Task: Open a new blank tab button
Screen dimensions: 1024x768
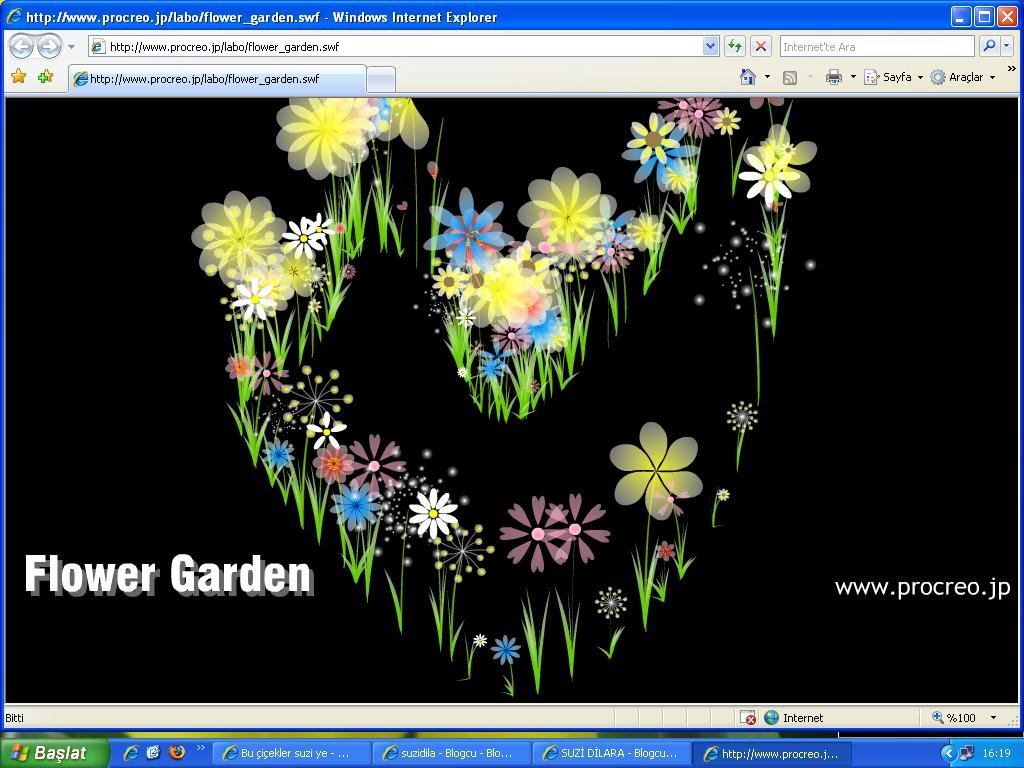Action: [x=381, y=80]
